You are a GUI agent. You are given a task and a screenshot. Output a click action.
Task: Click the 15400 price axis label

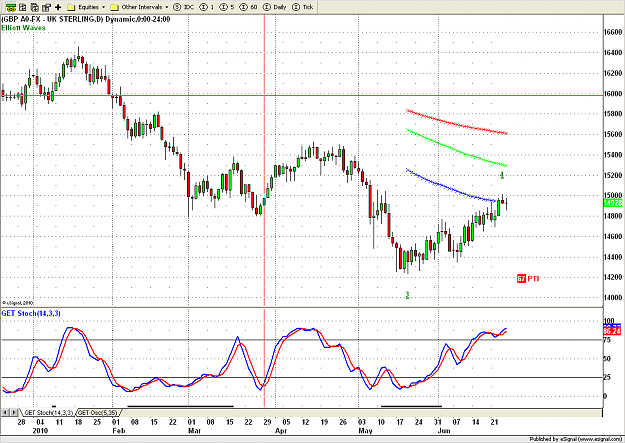pos(613,155)
